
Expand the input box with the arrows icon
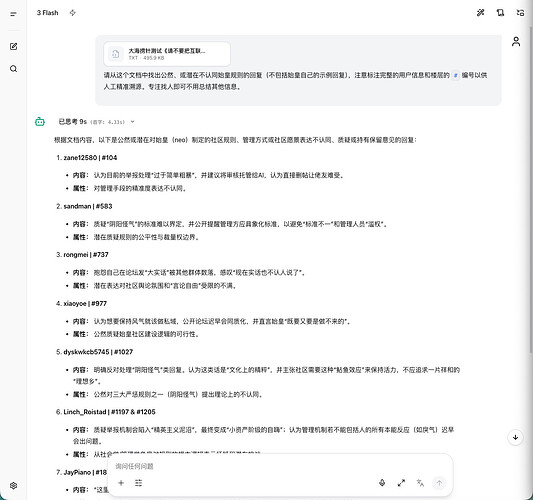coord(401,483)
